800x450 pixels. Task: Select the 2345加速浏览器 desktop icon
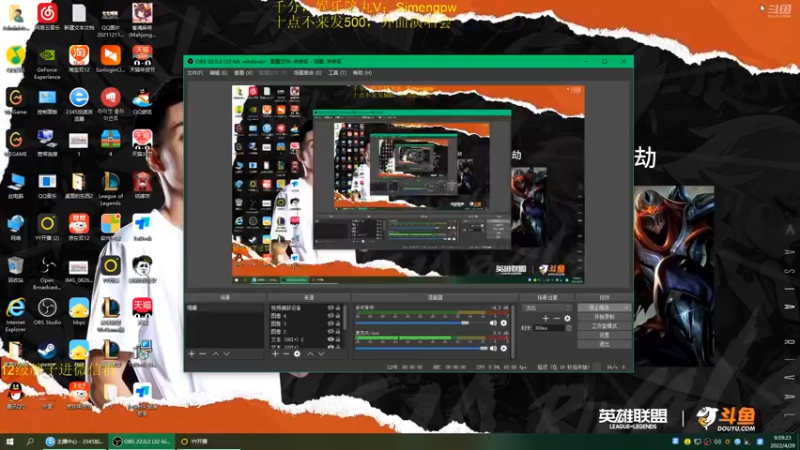(x=79, y=104)
